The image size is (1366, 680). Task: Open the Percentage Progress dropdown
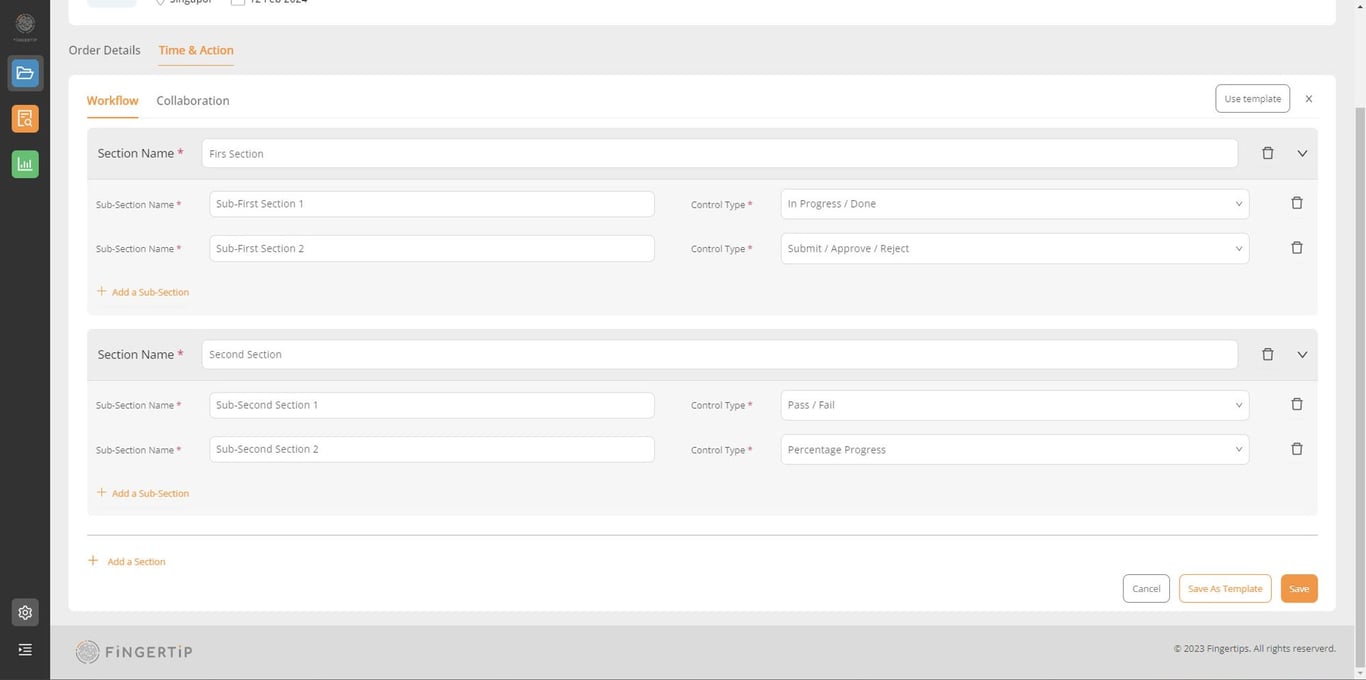click(x=1014, y=450)
